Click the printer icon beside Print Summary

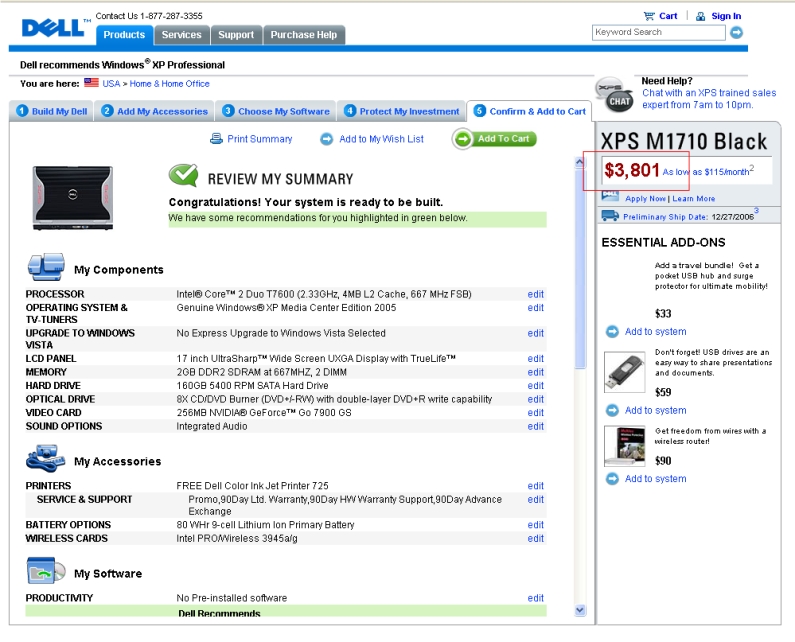[216, 138]
